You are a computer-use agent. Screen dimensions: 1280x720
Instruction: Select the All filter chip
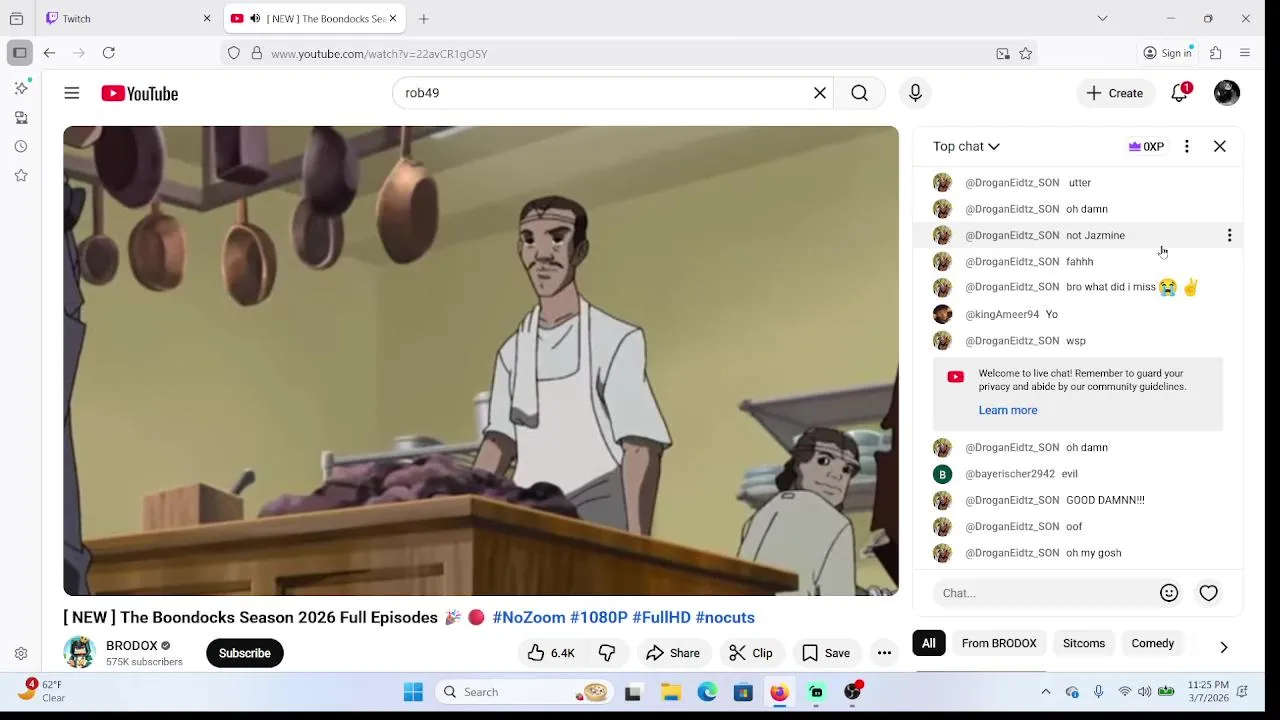[928, 643]
